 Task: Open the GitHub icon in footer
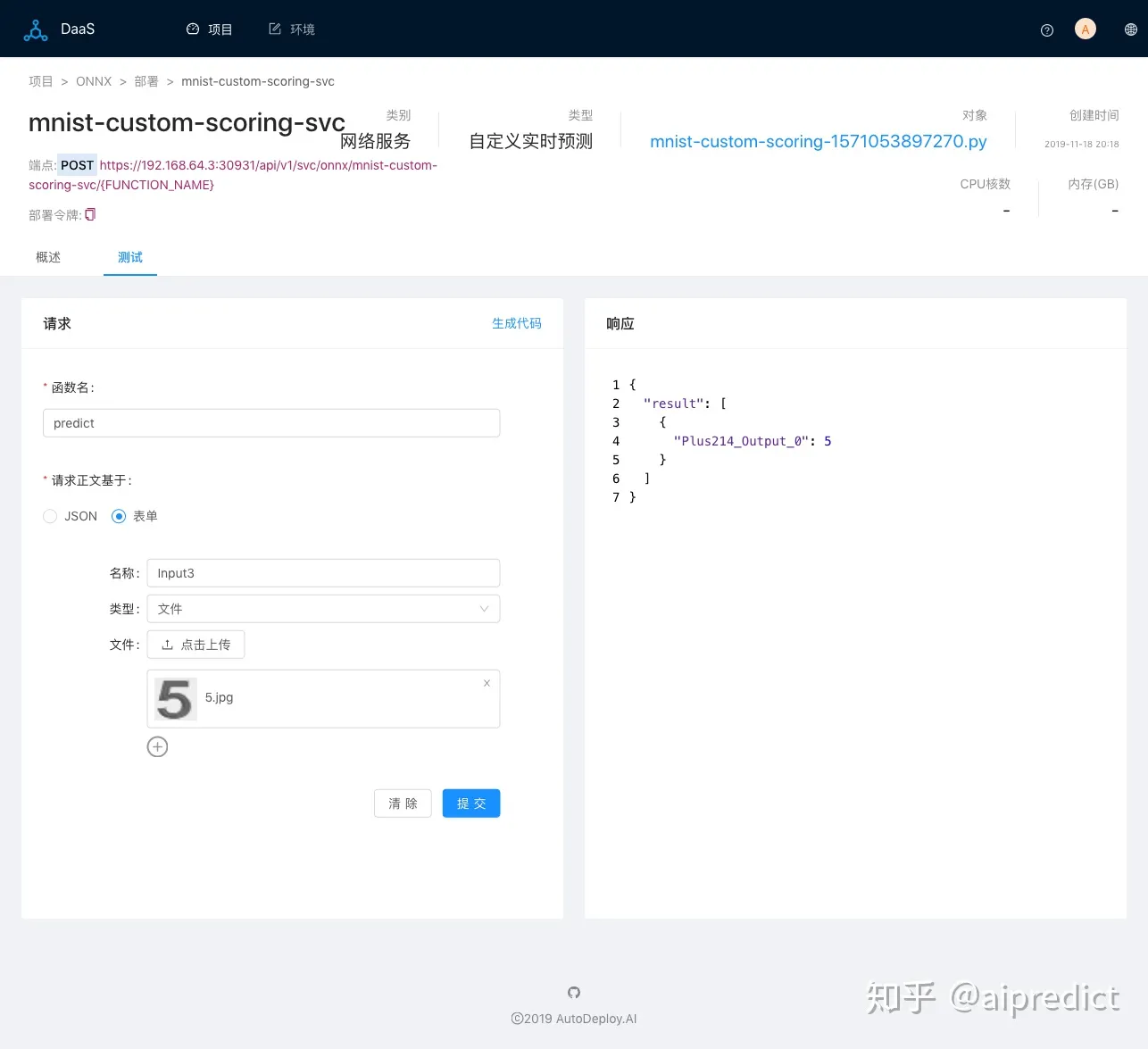(574, 992)
